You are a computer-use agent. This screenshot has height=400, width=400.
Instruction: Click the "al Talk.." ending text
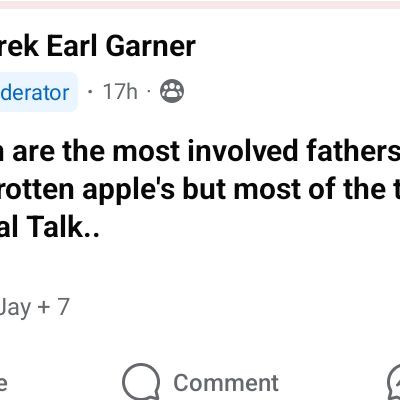click(x=49, y=227)
